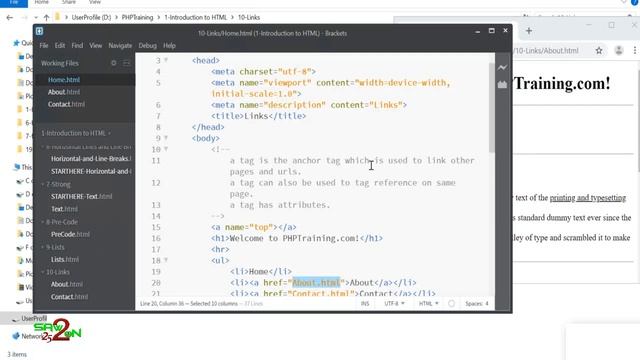Click PHPTraining in Explorer address bar
Viewport: 640px width, 360px height.
[x=138, y=18]
